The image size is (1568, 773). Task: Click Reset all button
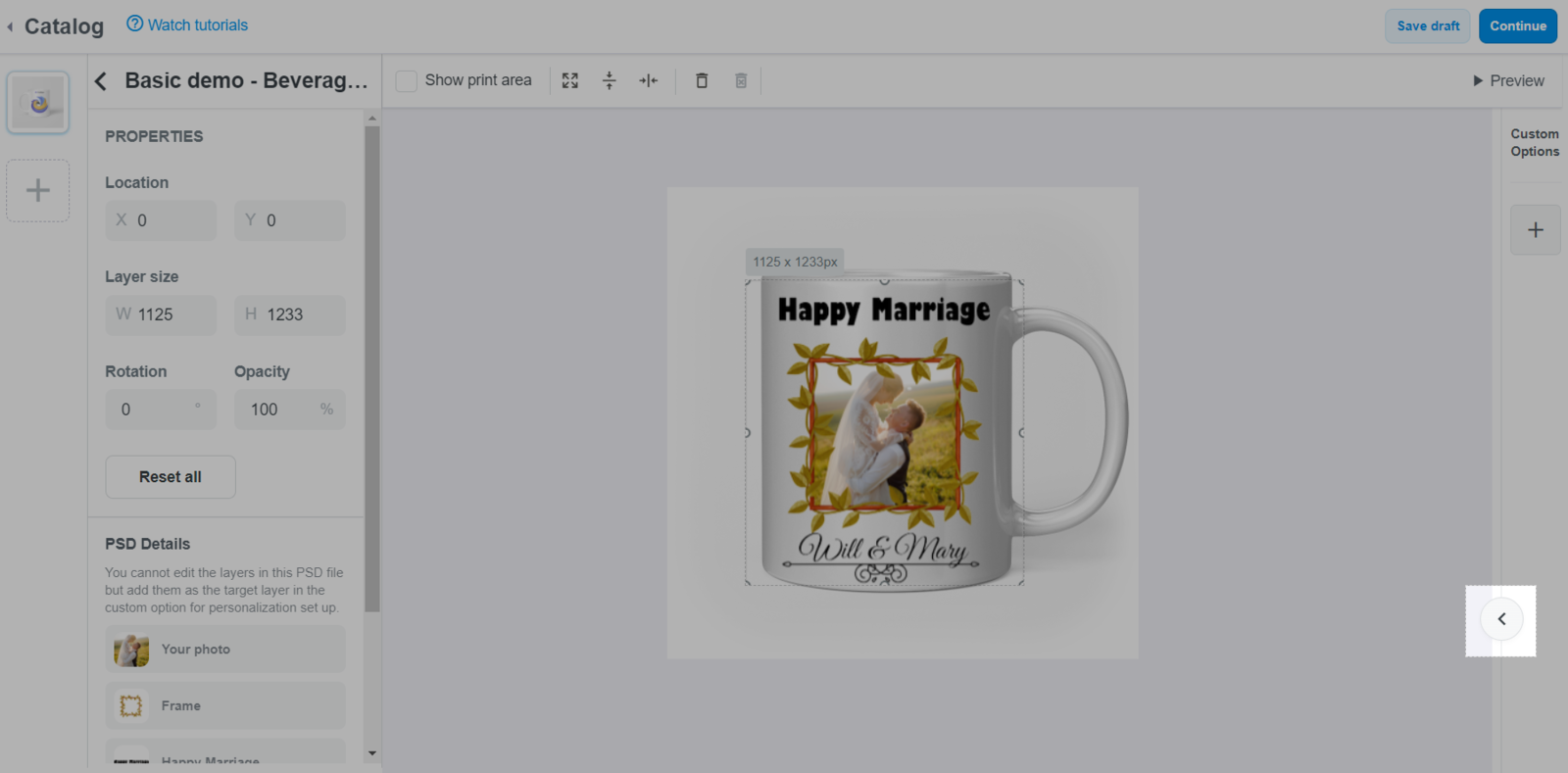coord(171,477)
